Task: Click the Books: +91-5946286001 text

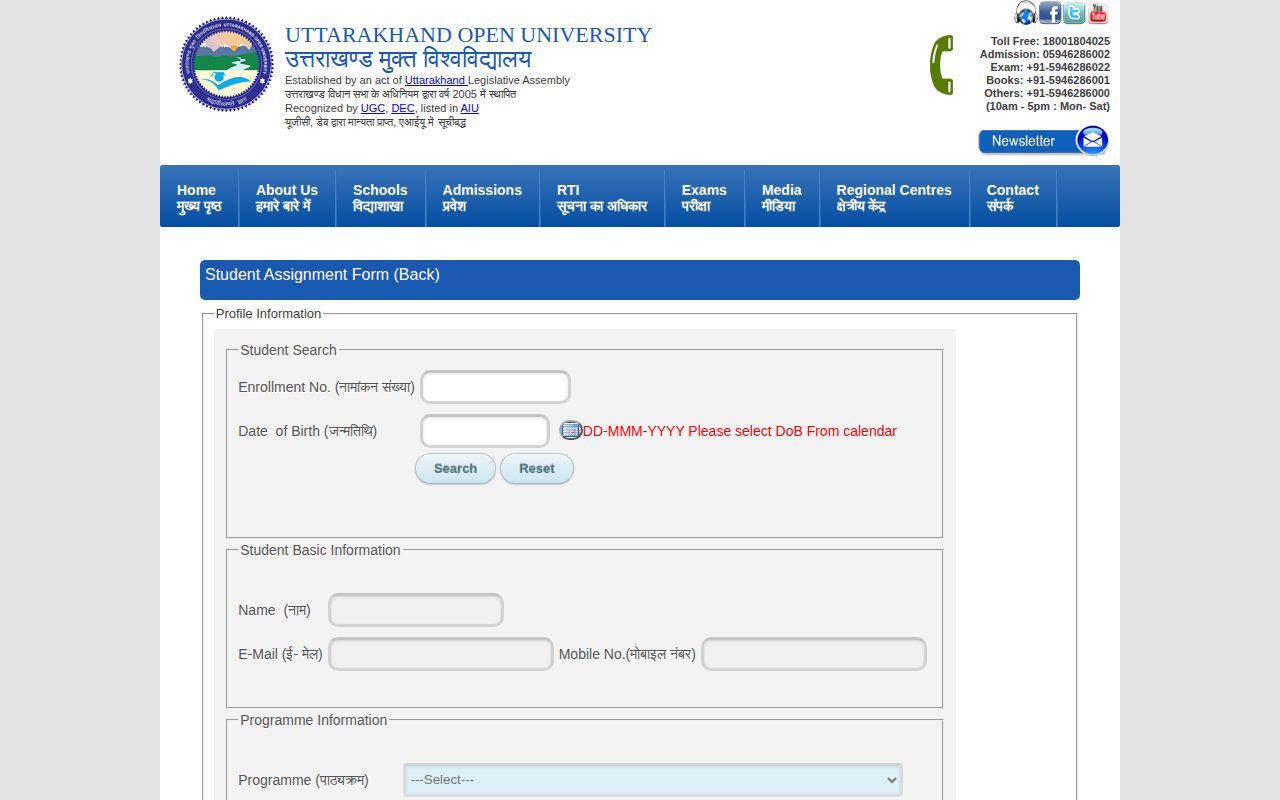Action: point(1048,80)
